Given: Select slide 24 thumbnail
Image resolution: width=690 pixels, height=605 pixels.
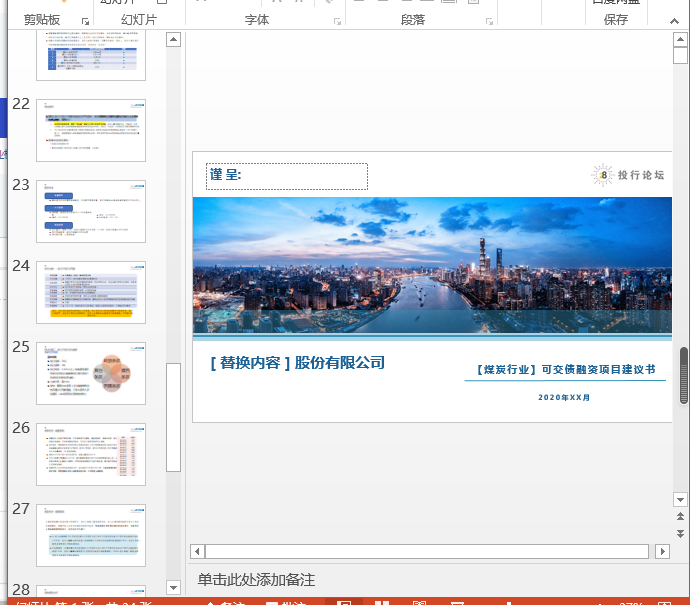Looking at the screenshot, I should 91,292.
